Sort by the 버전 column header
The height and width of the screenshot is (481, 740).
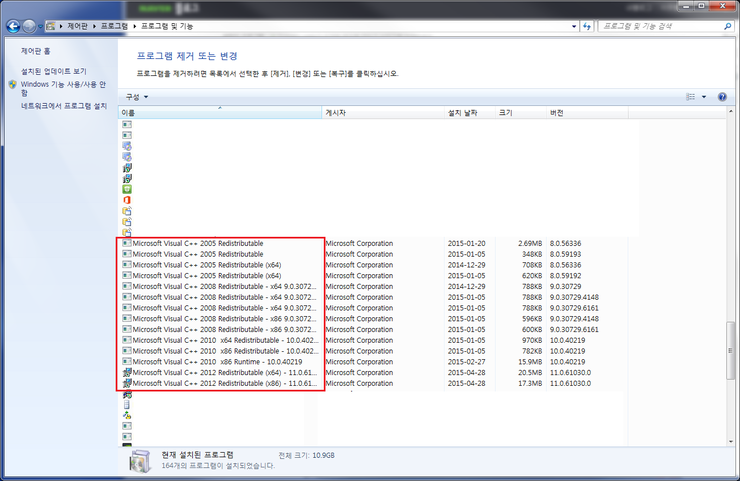tap(587, 113)
